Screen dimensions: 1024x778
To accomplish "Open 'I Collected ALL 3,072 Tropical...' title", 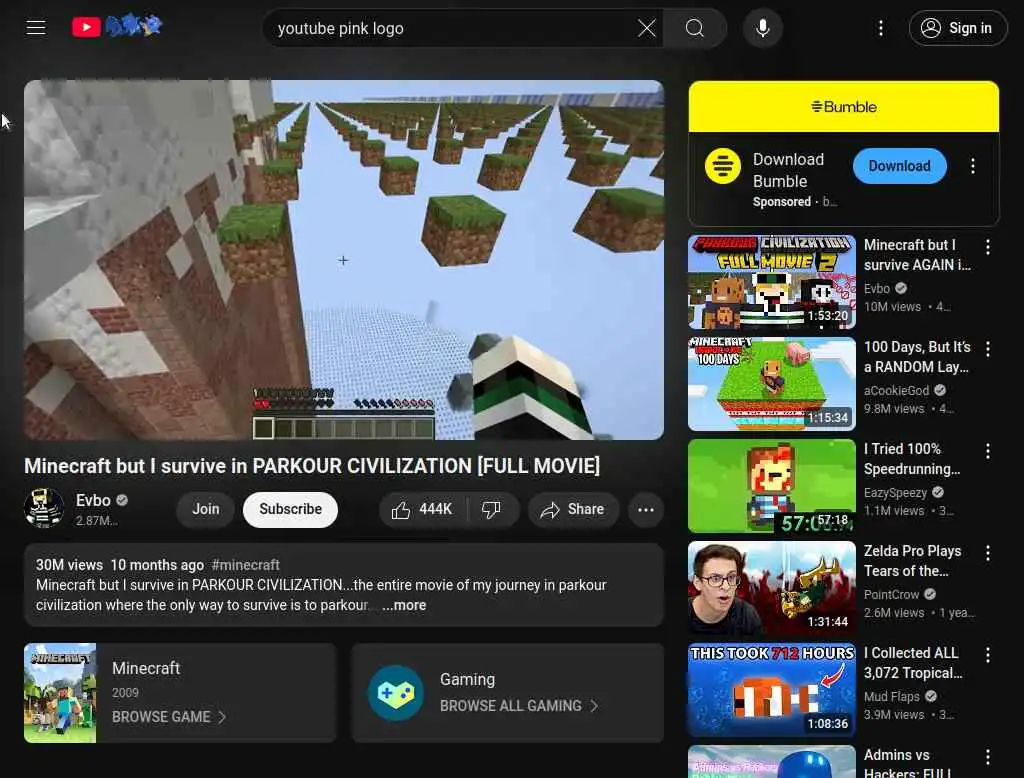I will (913, 662).
